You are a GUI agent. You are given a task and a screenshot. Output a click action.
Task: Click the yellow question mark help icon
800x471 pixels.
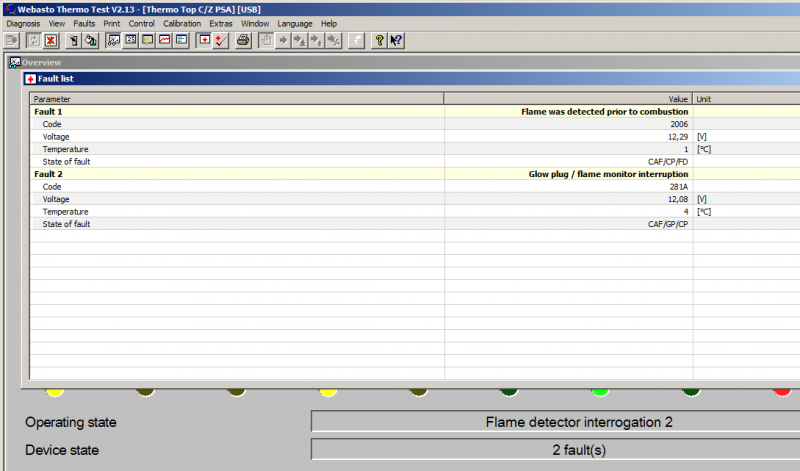(379, 40)
